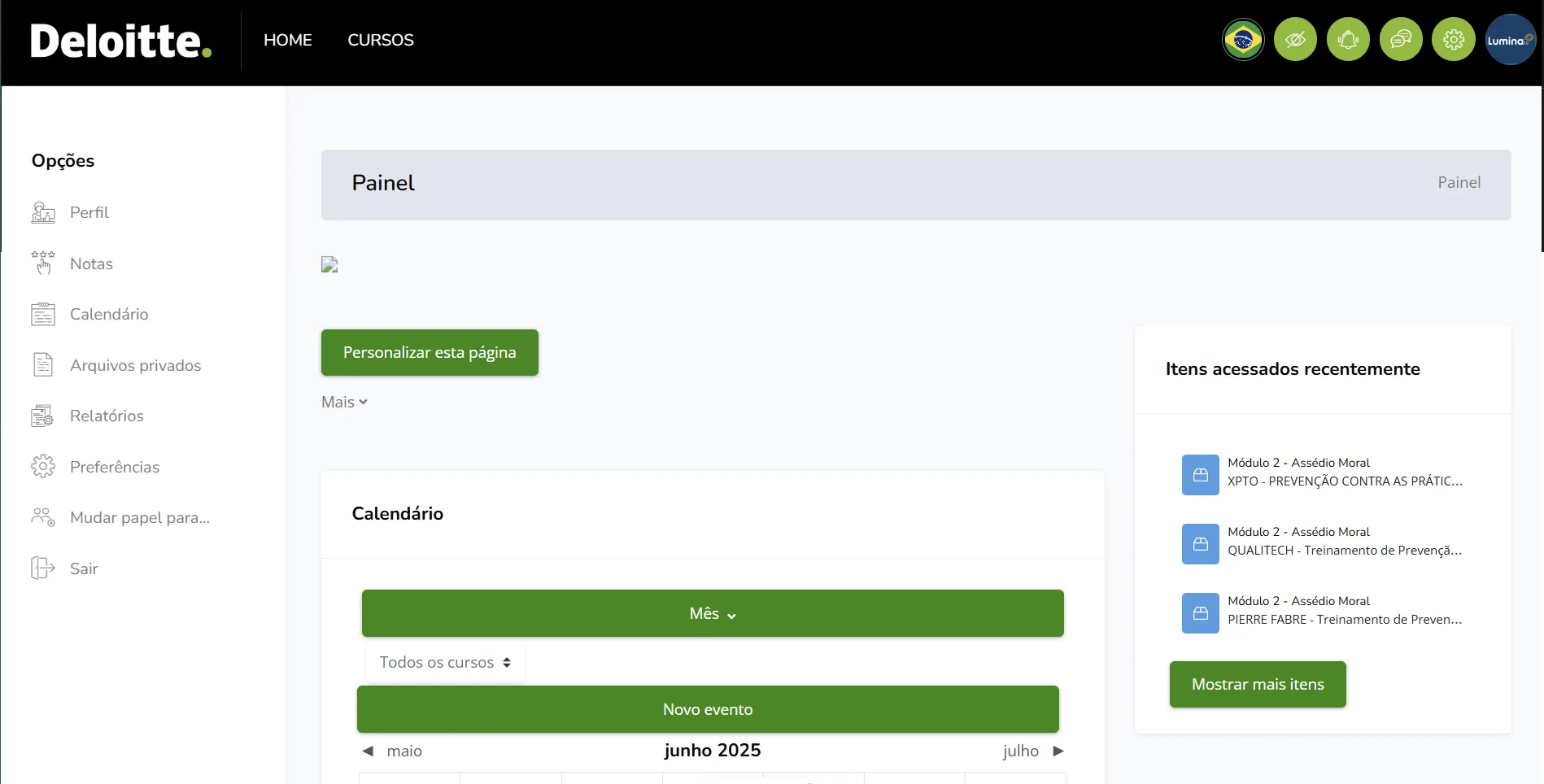Image resolution: width=1544 pixels, height=784 pixels.
Task: Click the settings gear icon in header
Action: tap(1454, 39)
